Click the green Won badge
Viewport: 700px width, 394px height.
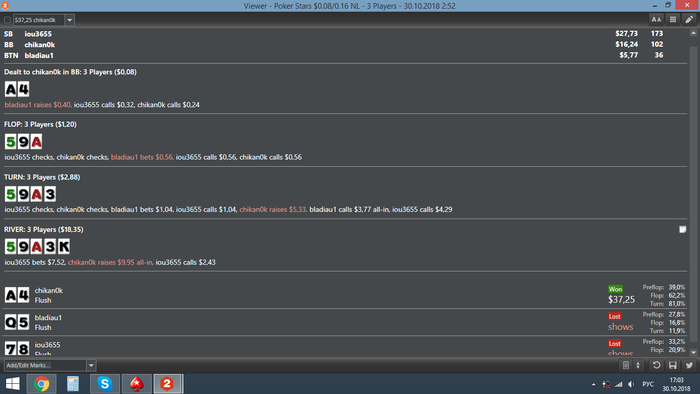pos(615,289)
